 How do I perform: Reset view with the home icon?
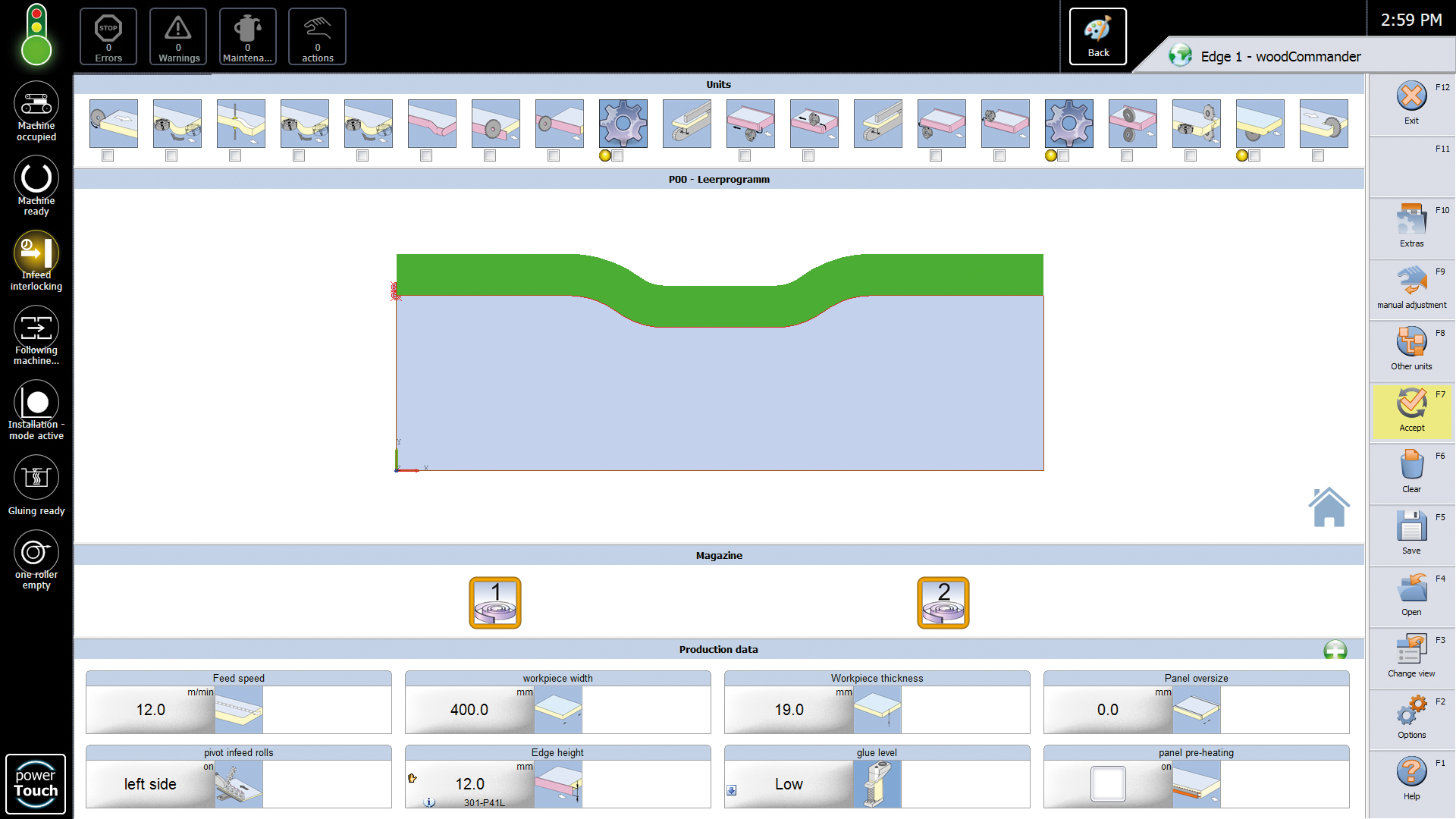pyautogui.click(x=1329, y=507)
